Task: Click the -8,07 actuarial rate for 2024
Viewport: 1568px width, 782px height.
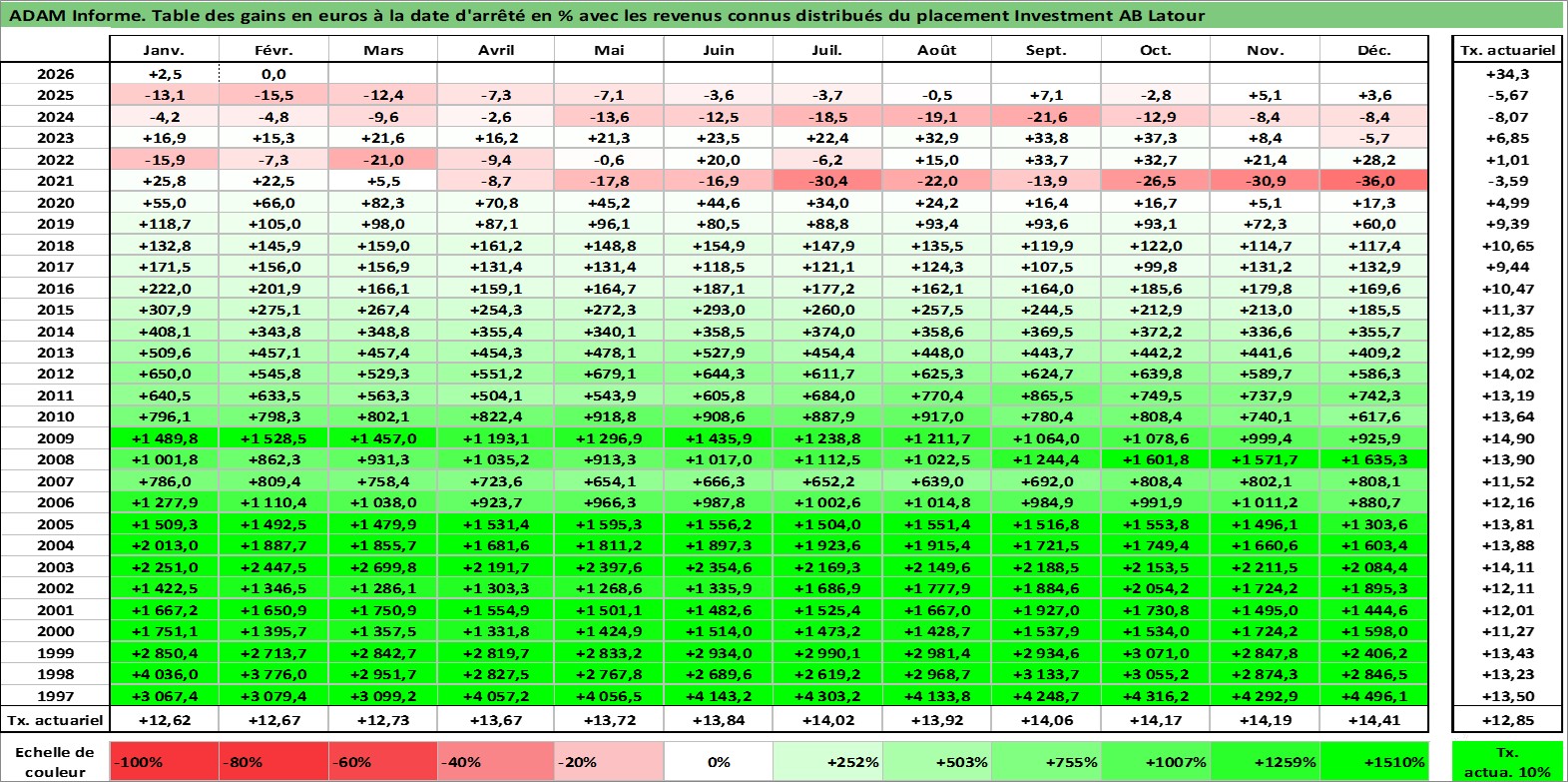Action: click(1507, 117)
